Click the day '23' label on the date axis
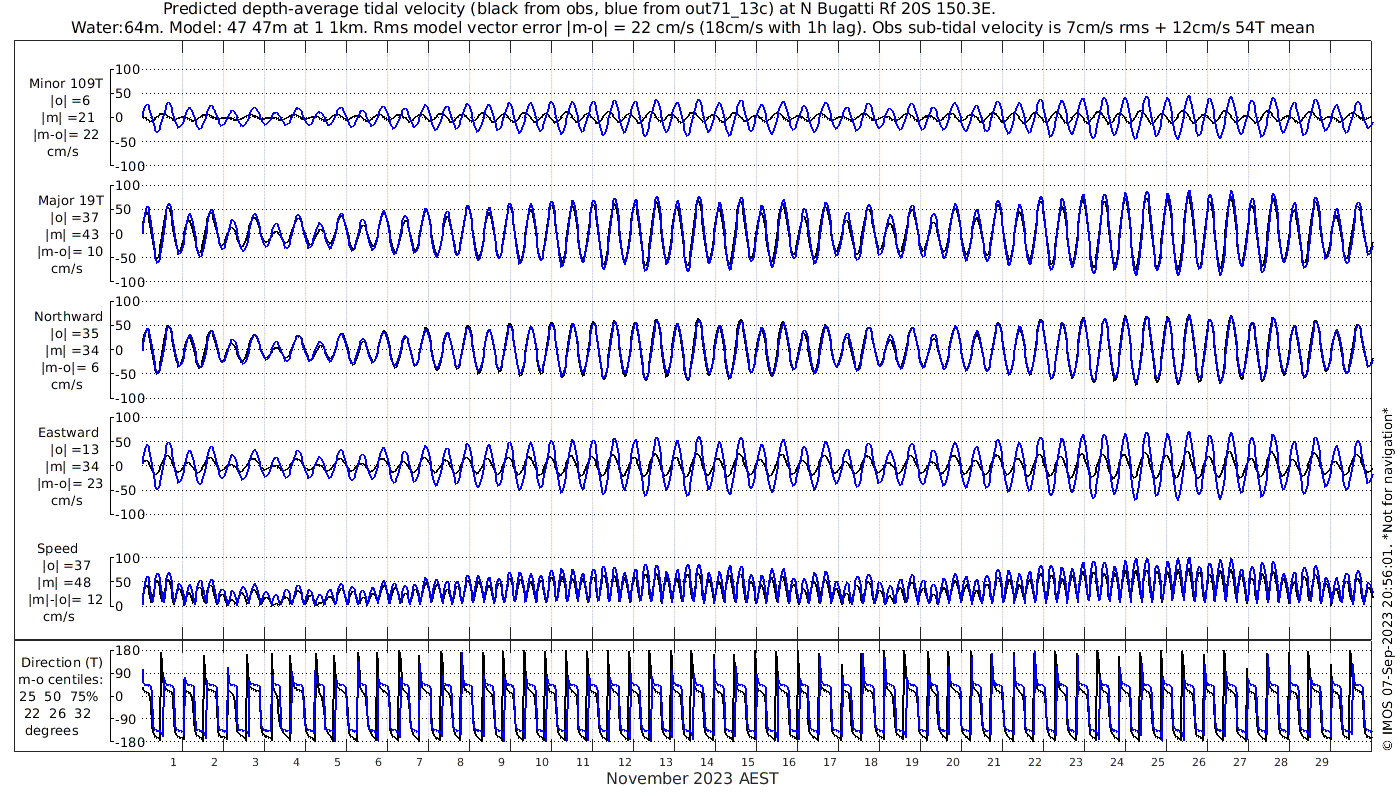The image size is (1400, 800). pyautogui.click(x=1075, y=761)
